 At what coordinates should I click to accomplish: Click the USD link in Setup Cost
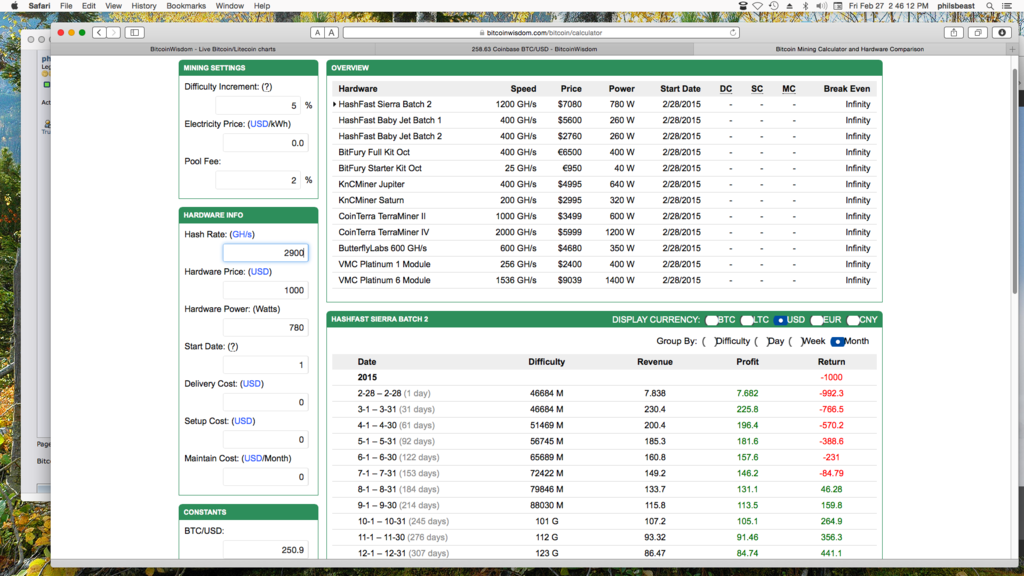click(x=243, y=421)
